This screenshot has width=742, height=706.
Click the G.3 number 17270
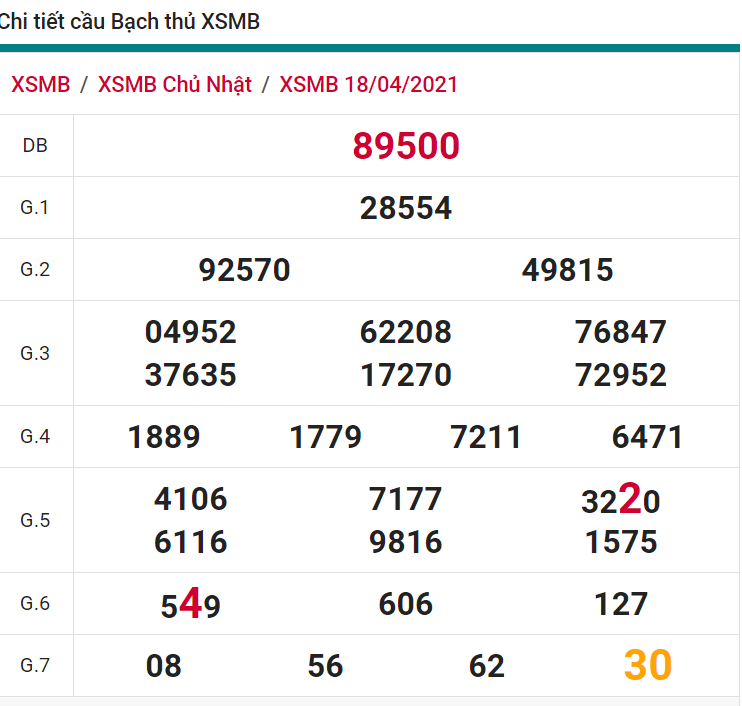(406, 375)
